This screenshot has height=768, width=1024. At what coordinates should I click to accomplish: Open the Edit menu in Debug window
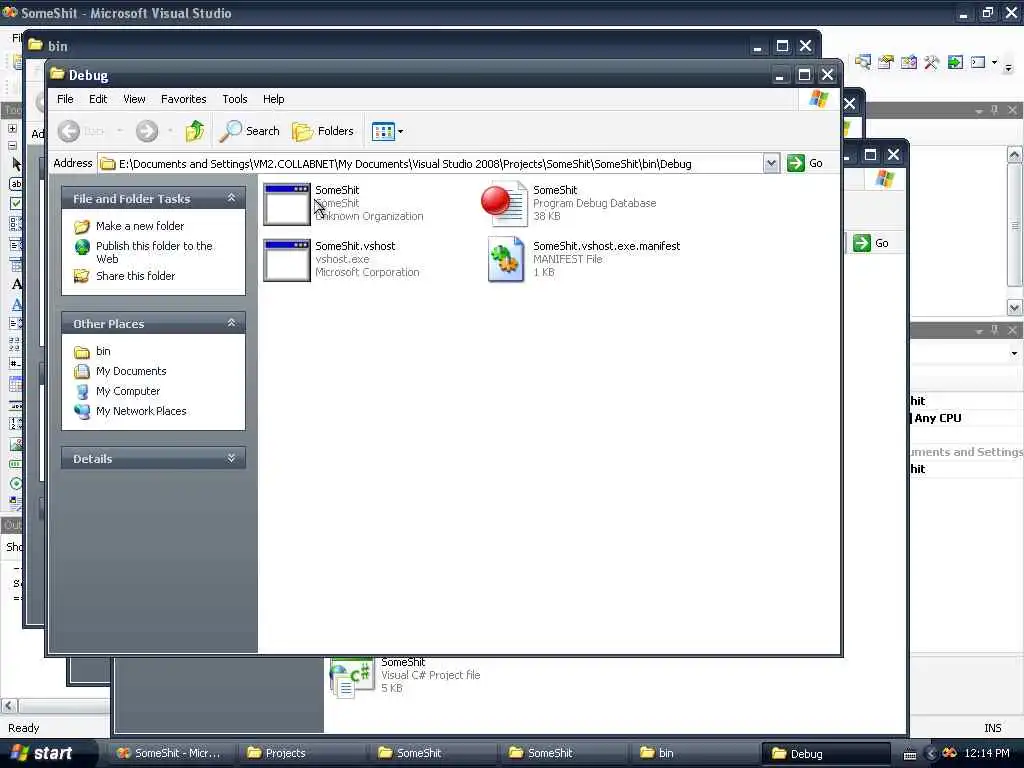pos(98,99)
